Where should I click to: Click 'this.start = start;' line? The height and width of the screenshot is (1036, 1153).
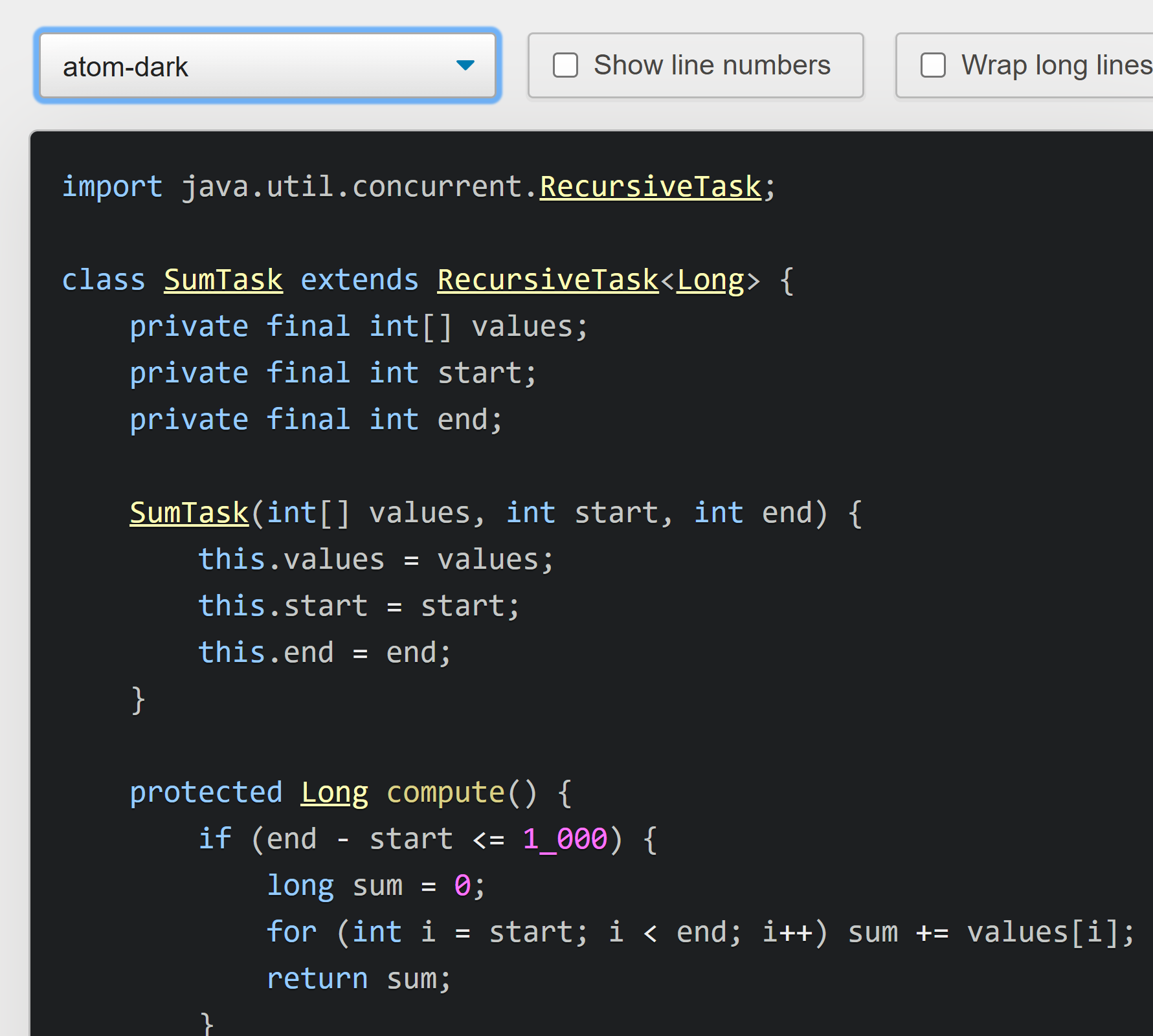(x=359, y=606)
